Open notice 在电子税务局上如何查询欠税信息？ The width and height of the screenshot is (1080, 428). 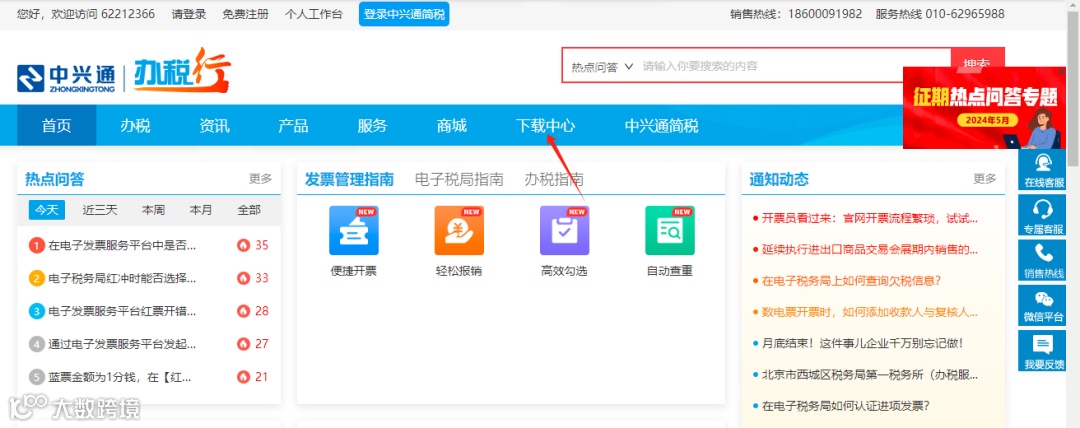[x=851, y=281]
